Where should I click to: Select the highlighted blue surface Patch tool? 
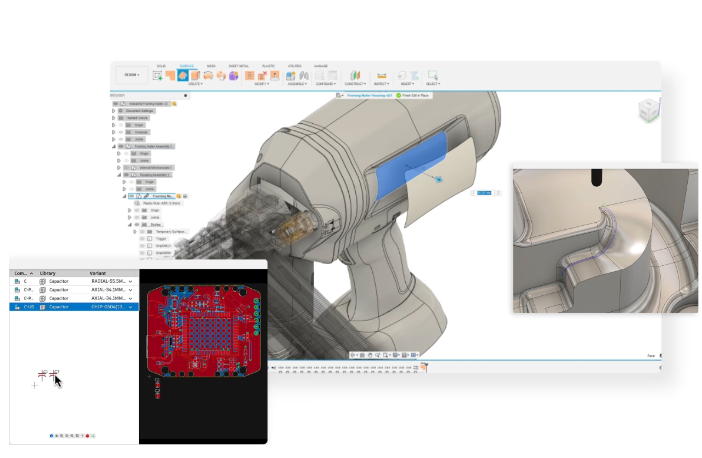pyautogui.click(x=183, y=75)
